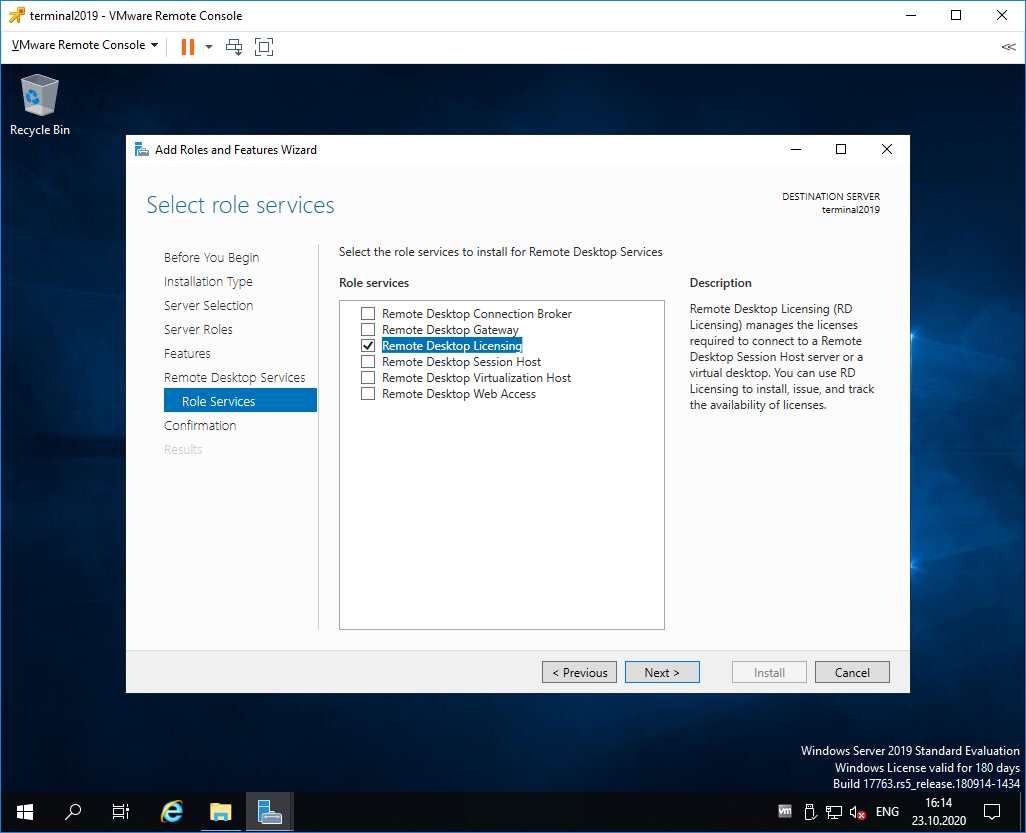Open the VMware Remote Console menu

(85, 44)
